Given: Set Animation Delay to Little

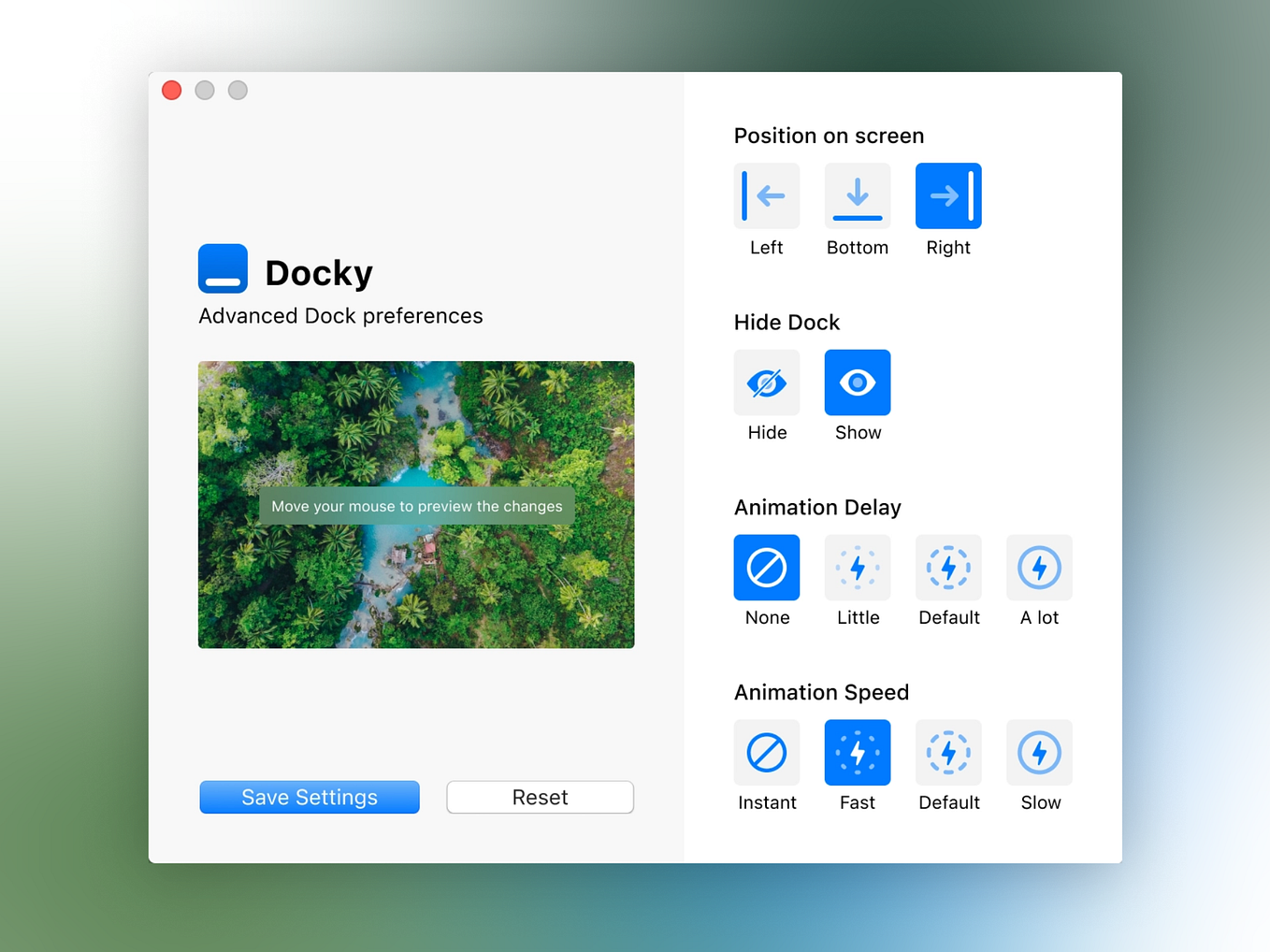Looking at the screenshot, I should tap(857, 568).
